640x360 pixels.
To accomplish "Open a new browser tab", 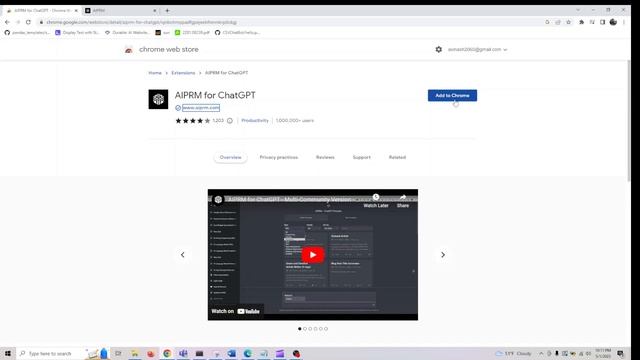I will 167,11.
